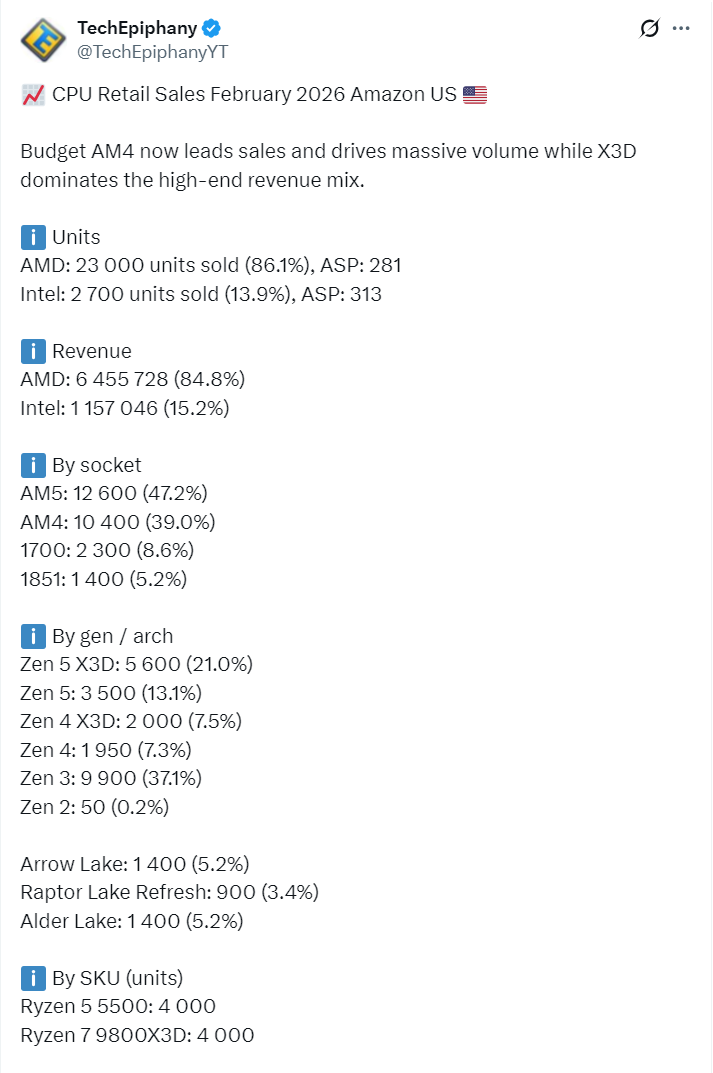Open the three-dot More options menu
Viewport: 713px width, 1073px height.
682,28
